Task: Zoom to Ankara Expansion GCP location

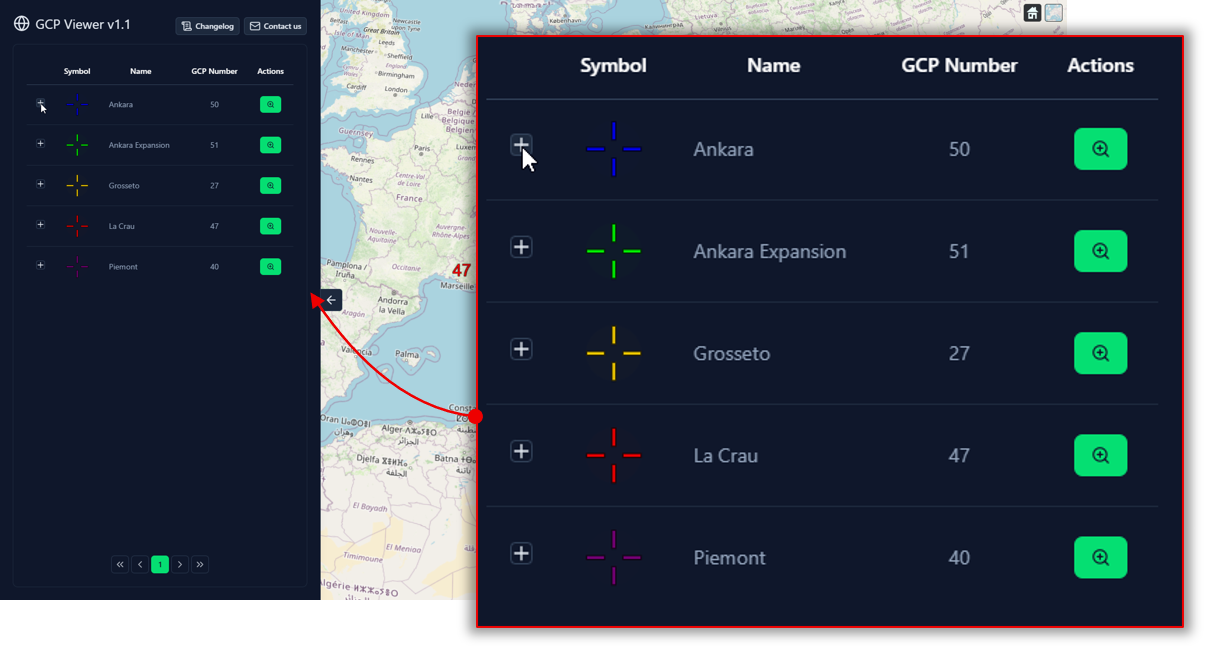Action: coord(270,145)
